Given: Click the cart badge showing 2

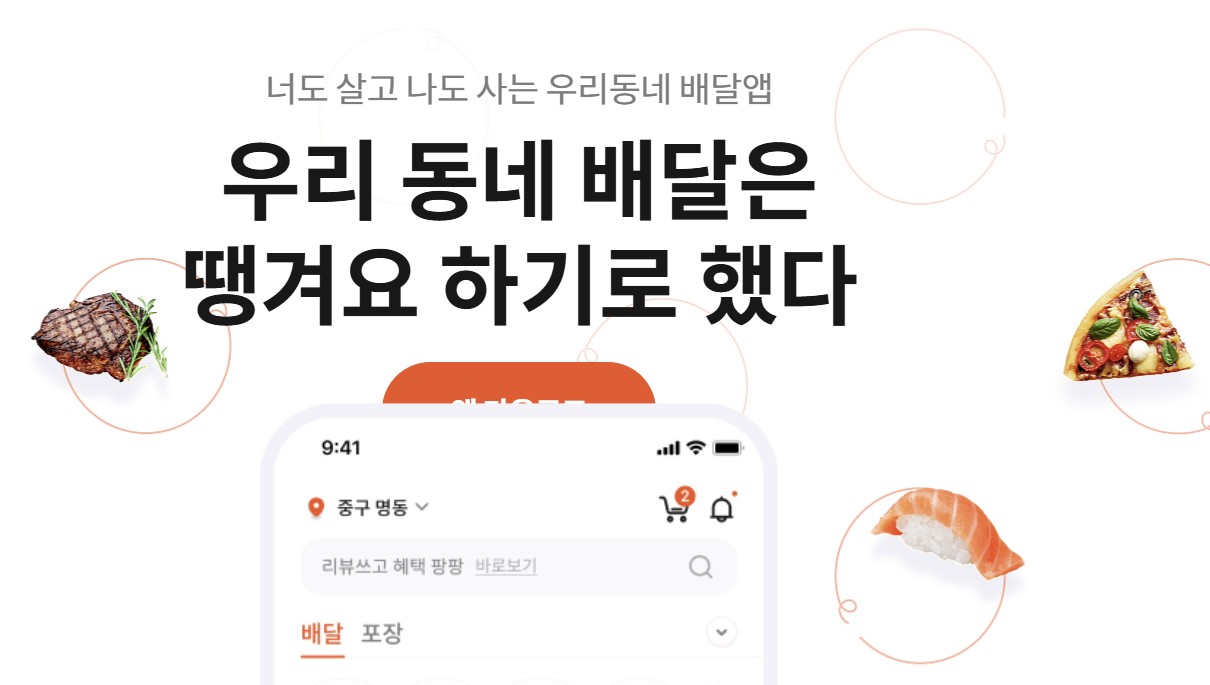Looking at the screenshot, I should 685,496.
